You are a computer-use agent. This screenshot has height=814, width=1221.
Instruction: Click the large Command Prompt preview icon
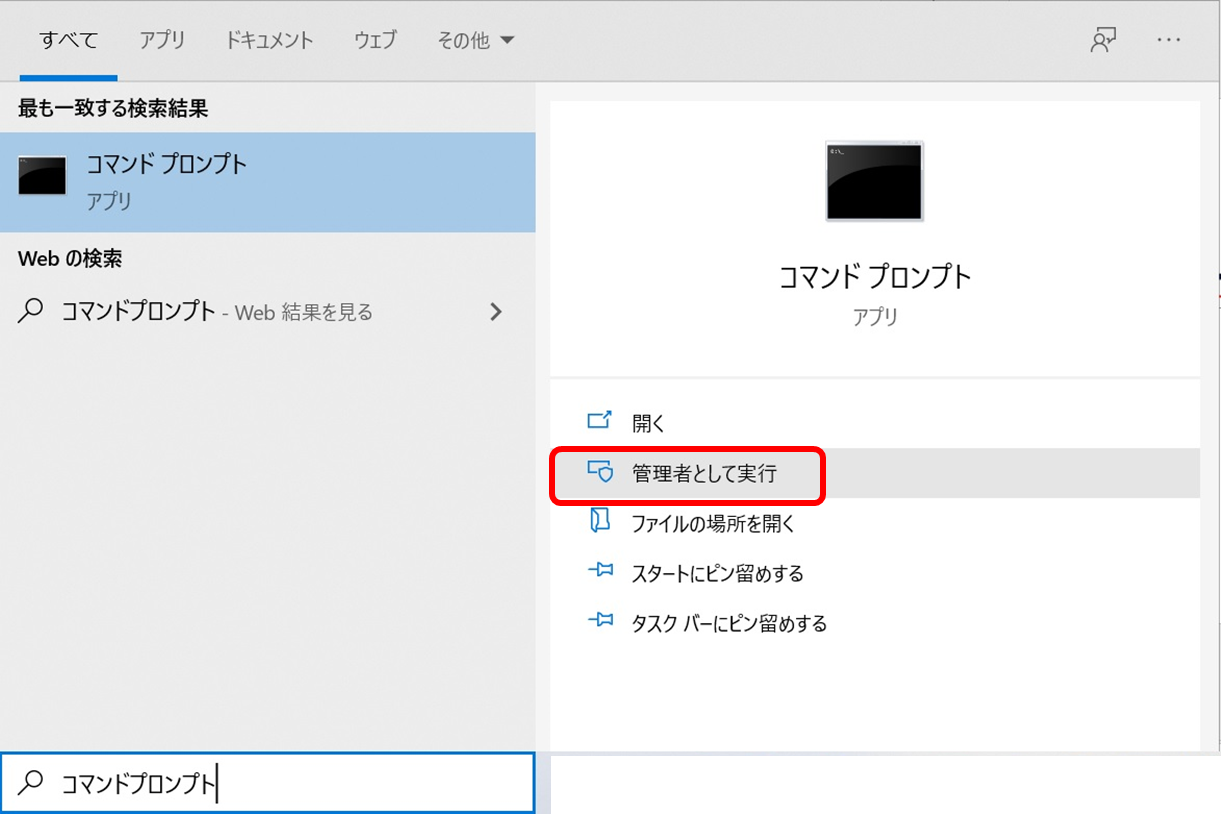pyautogui.click(x=873, y=181)
